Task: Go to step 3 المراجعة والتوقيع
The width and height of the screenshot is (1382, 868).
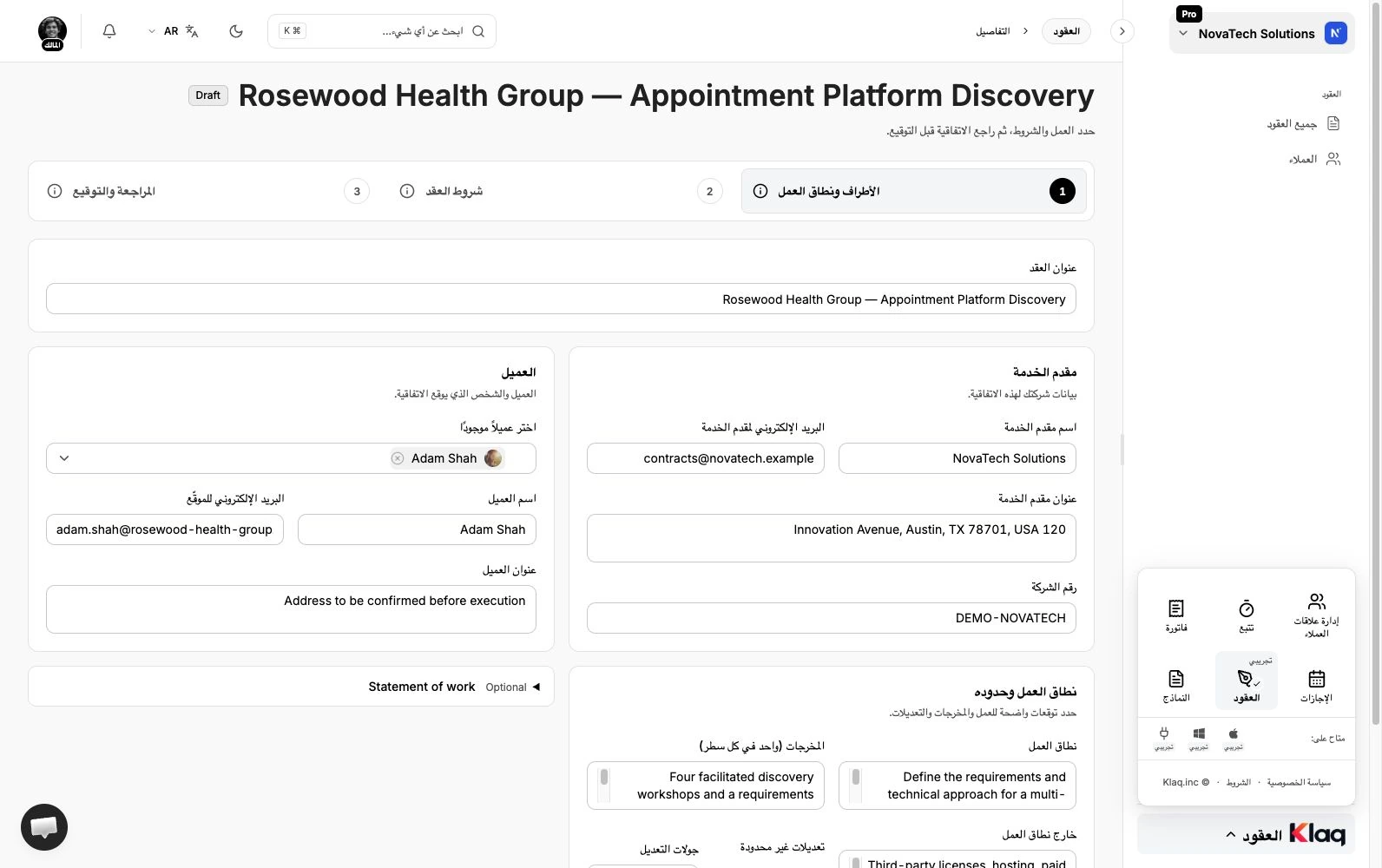Action: pyautogui.click(x=208, y=191)
